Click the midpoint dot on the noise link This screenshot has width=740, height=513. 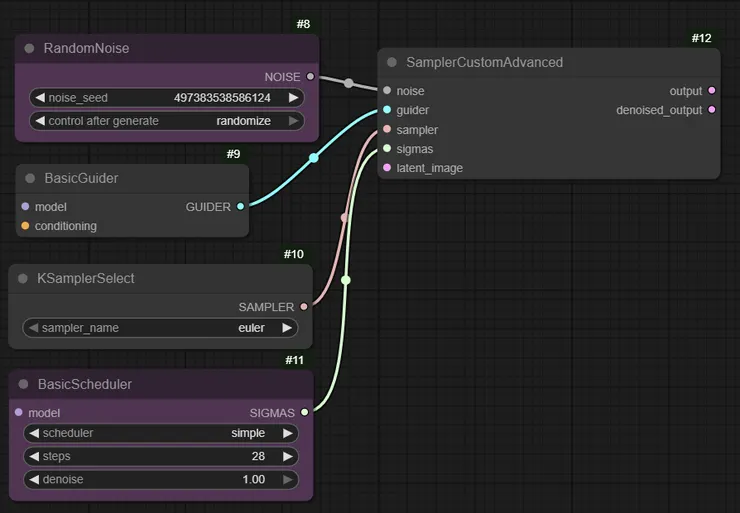click(349, 83)
